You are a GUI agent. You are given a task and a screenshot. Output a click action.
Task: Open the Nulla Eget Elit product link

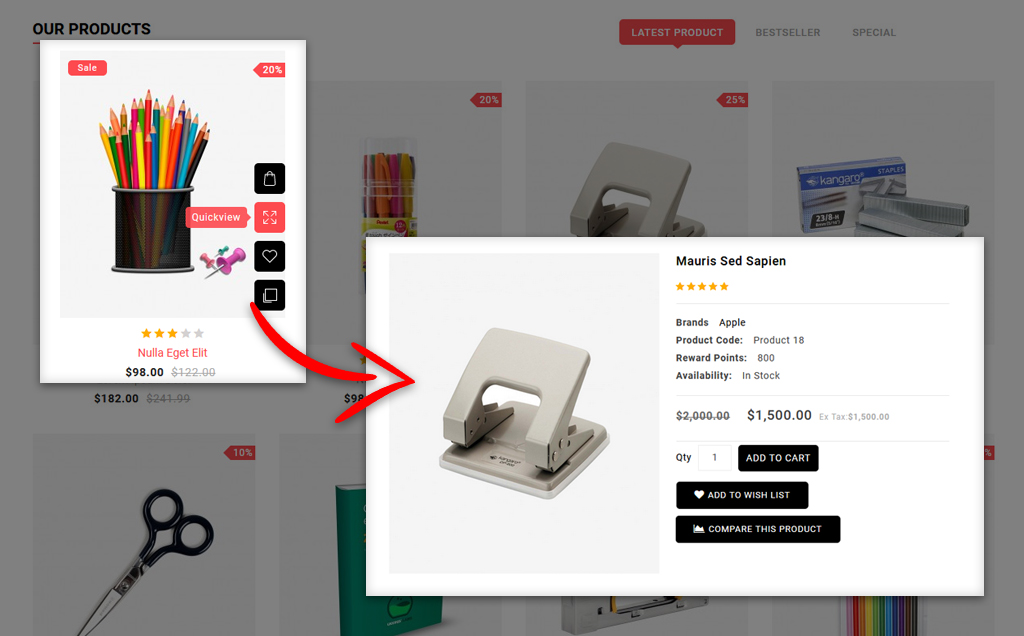(172, 353)
